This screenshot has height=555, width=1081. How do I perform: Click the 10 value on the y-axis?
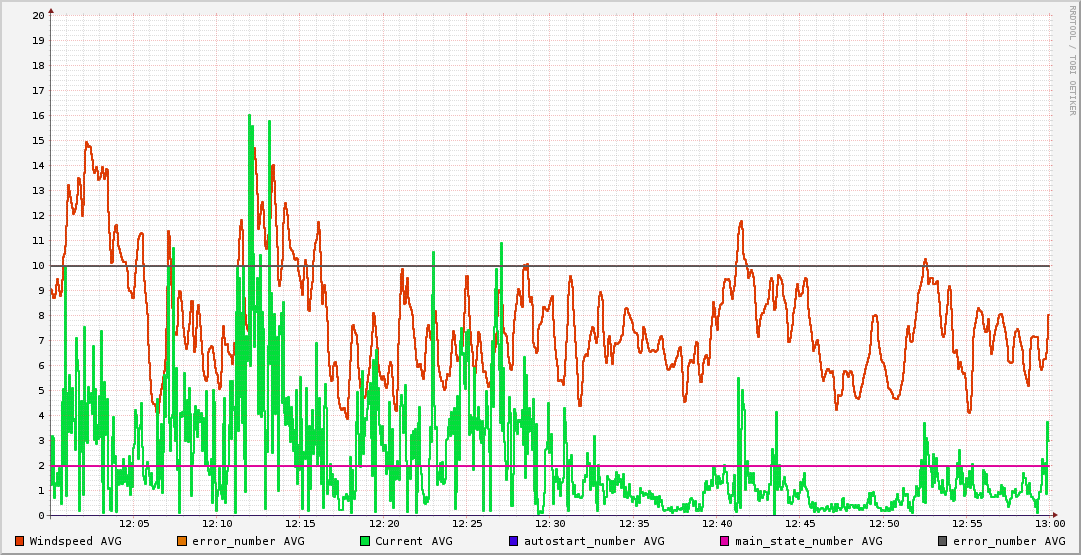pos(38,265)
